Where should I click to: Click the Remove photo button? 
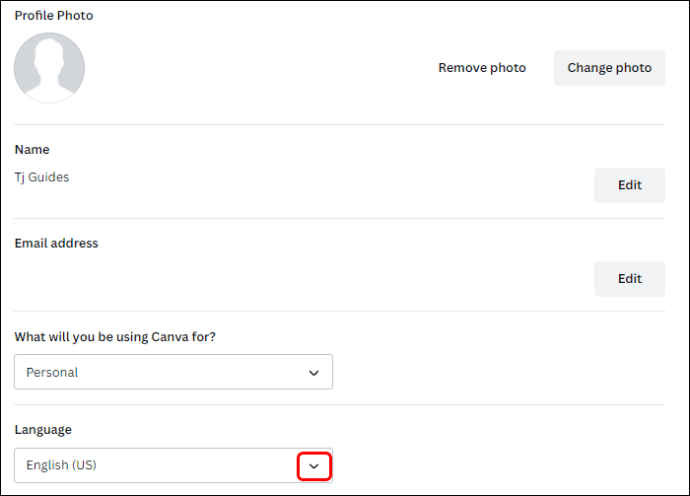(482, 68)
